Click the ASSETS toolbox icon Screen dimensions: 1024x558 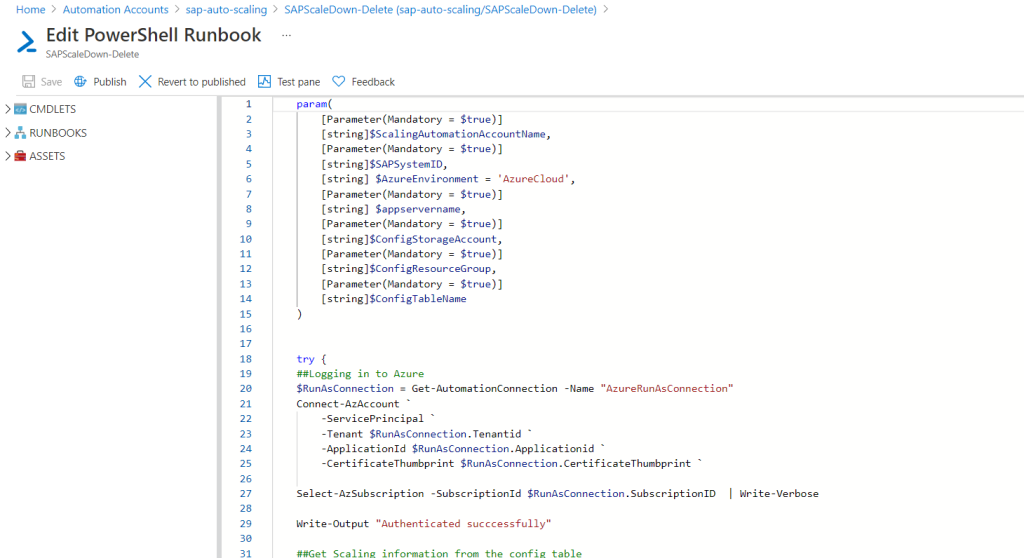[20, 156]
